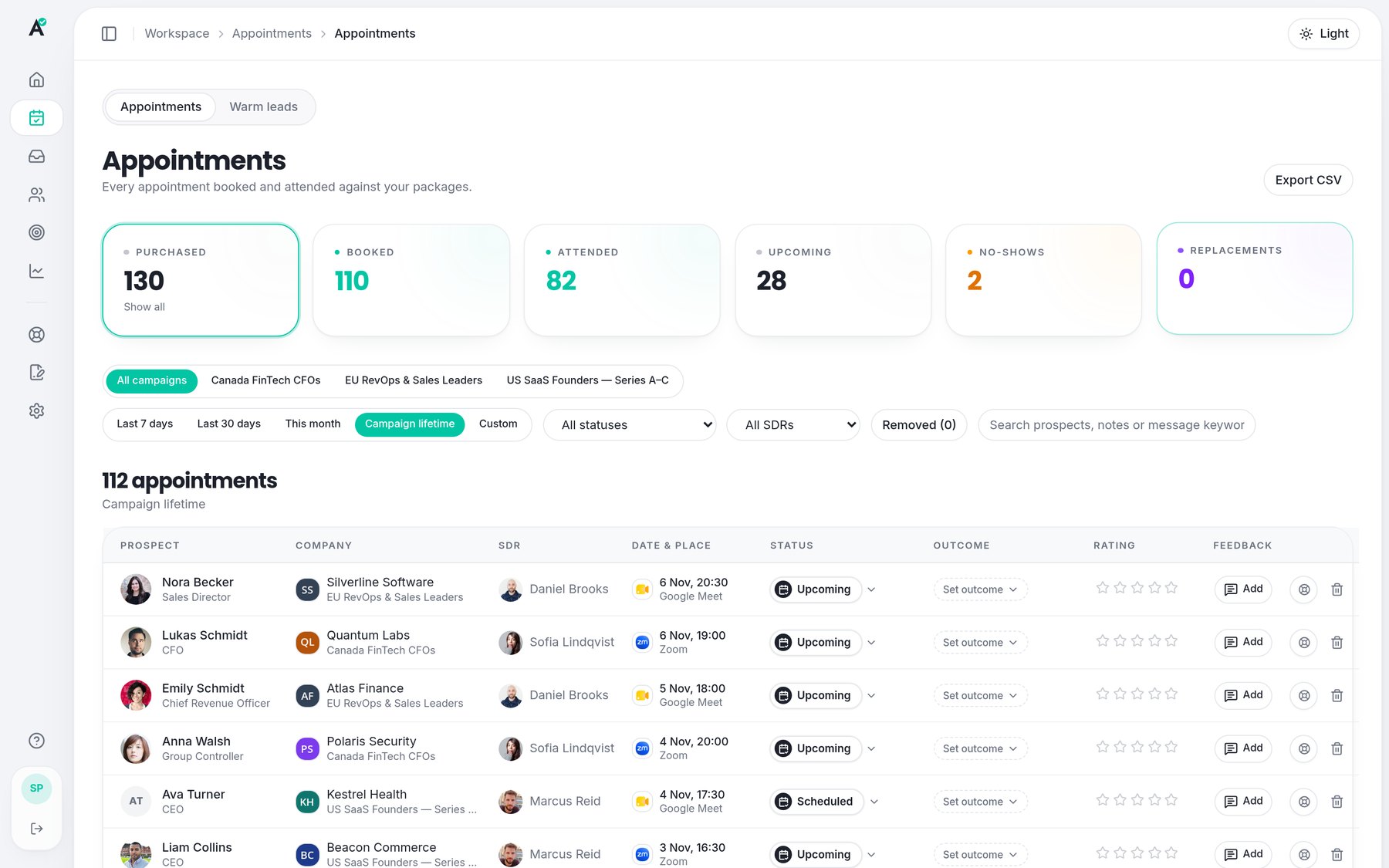1389x868 pixels.
Task: Click the lifebuoy icon in Nora Becker's row
Action: pos(1304,589)
